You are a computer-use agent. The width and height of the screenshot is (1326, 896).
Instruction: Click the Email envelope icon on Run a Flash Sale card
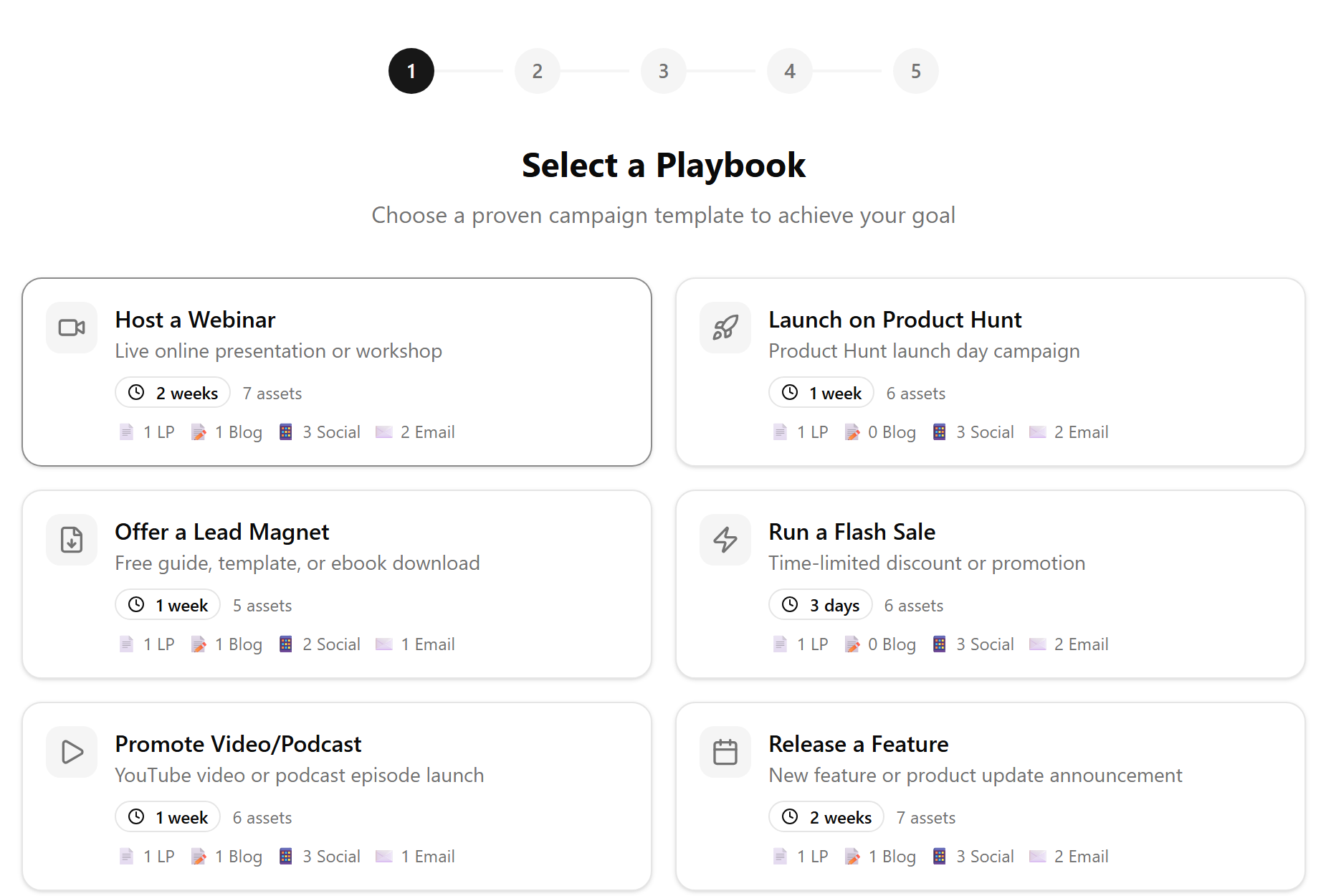pyautogui.click(x=1037, y=644)
